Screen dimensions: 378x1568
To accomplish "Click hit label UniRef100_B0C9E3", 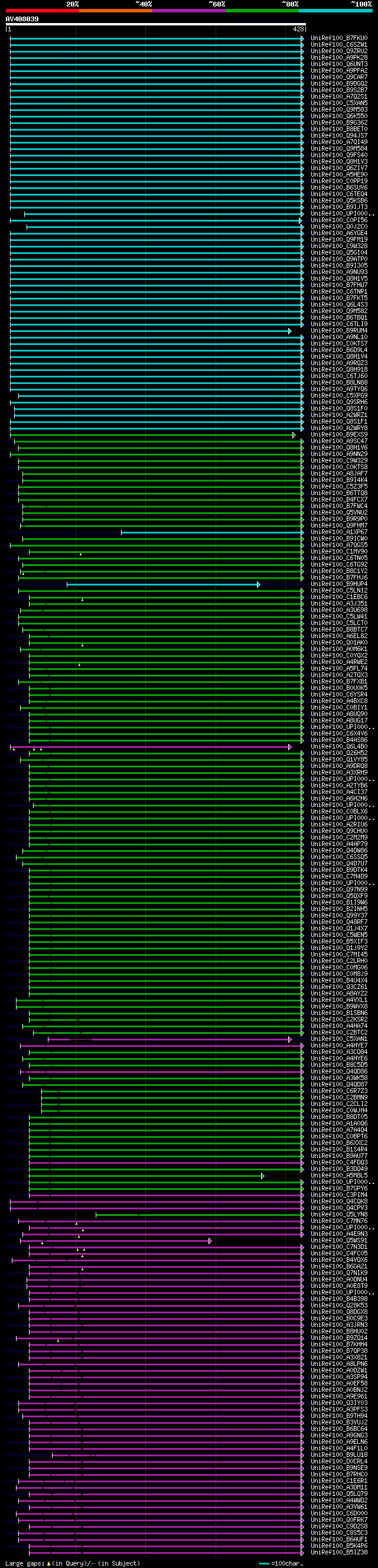I will (339, 1319).
